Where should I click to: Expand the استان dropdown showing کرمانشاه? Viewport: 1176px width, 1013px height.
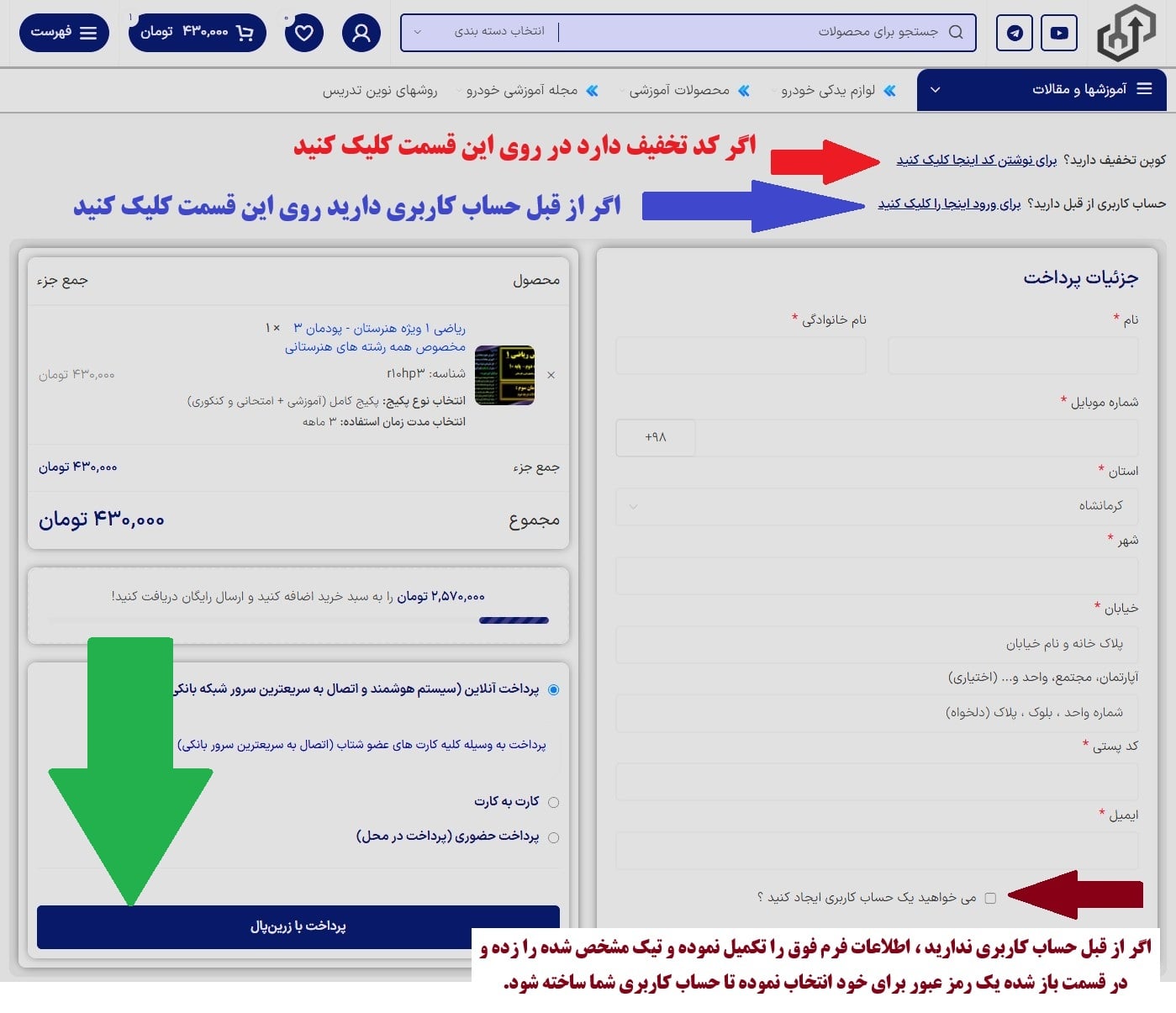coord(877,506)
